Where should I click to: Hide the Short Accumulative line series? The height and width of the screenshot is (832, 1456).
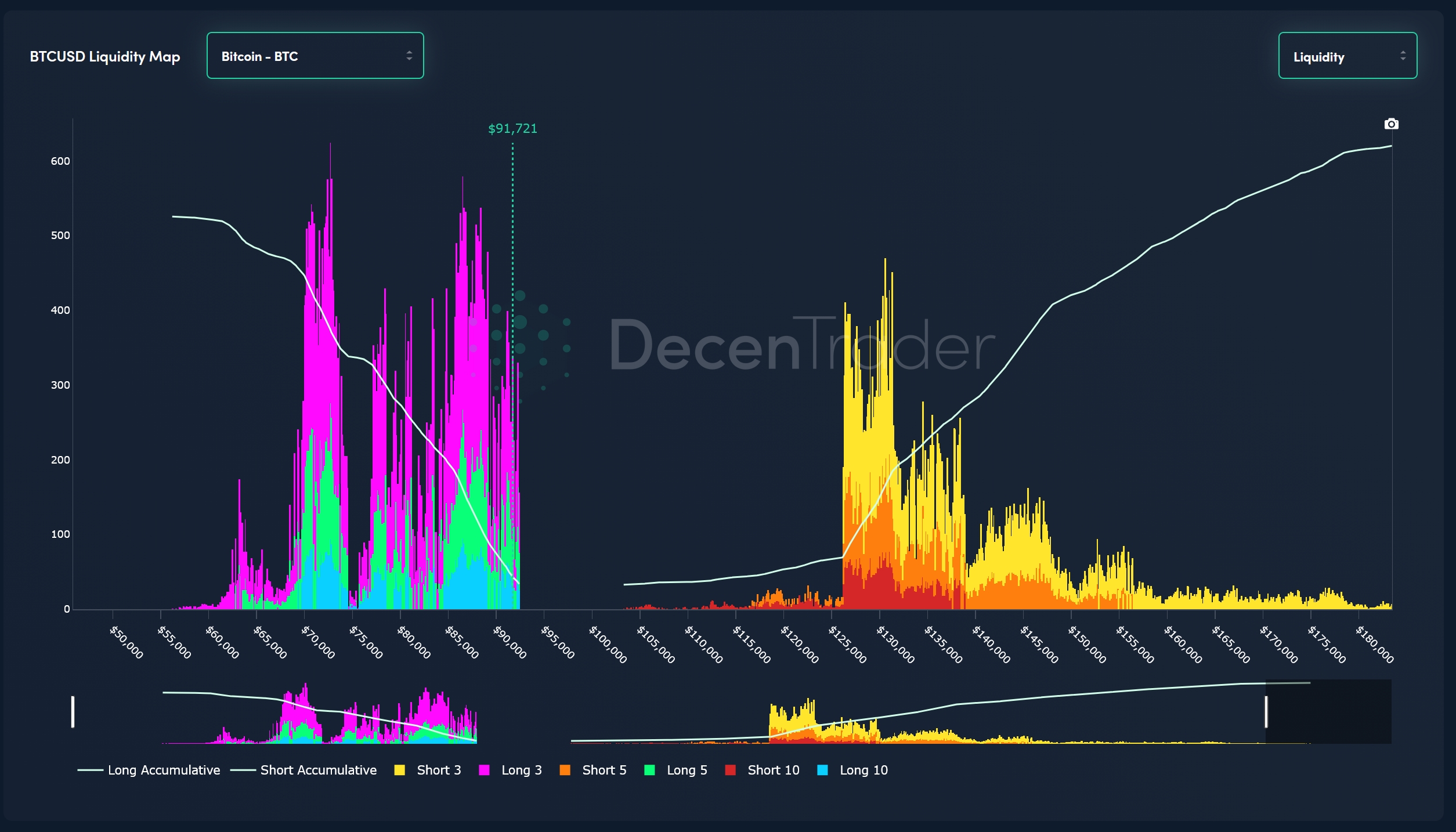pos(318,770)
